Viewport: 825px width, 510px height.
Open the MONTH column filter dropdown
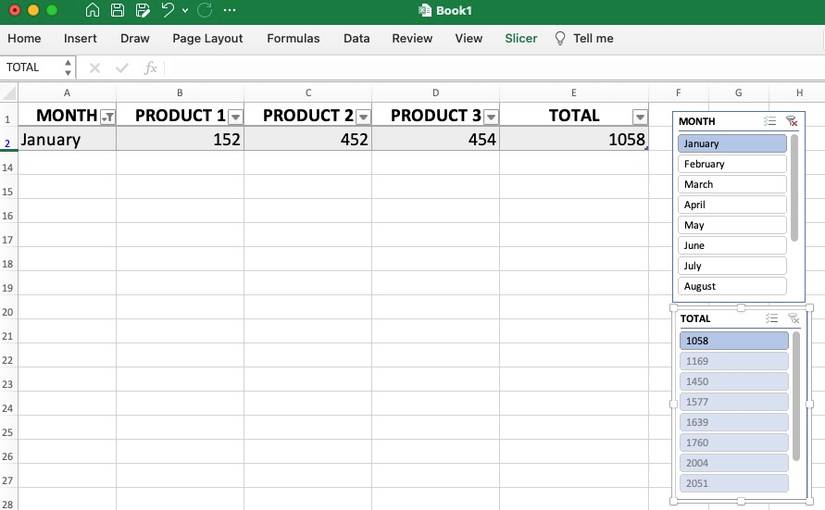108,117
